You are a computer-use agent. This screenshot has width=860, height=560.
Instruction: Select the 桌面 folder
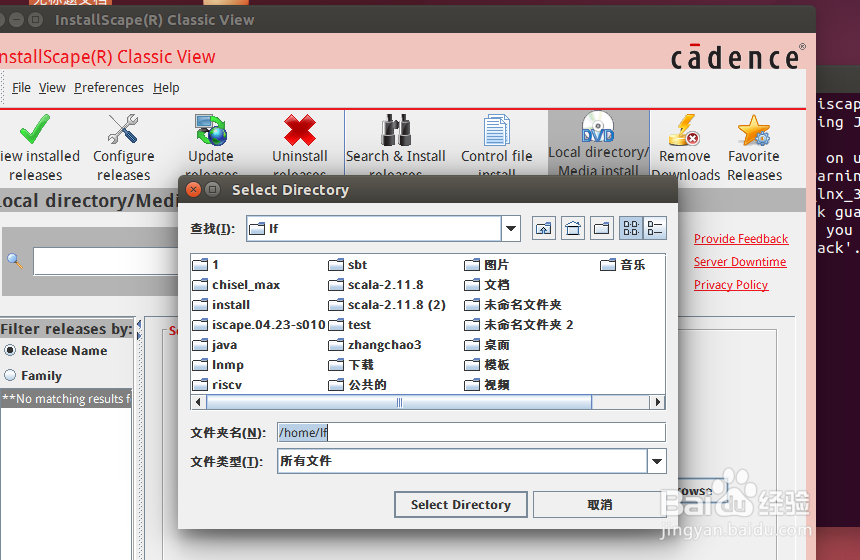tap(486, 345)
